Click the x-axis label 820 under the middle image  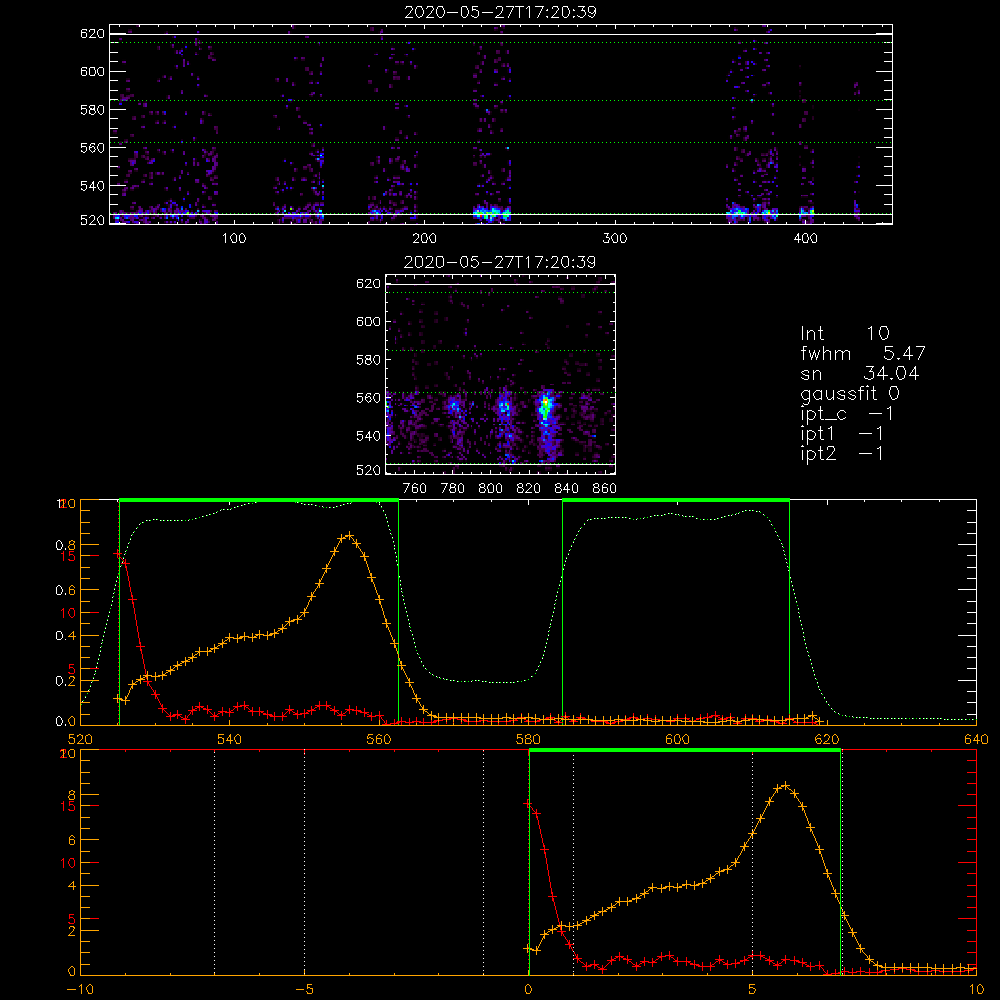click(529, 489)
